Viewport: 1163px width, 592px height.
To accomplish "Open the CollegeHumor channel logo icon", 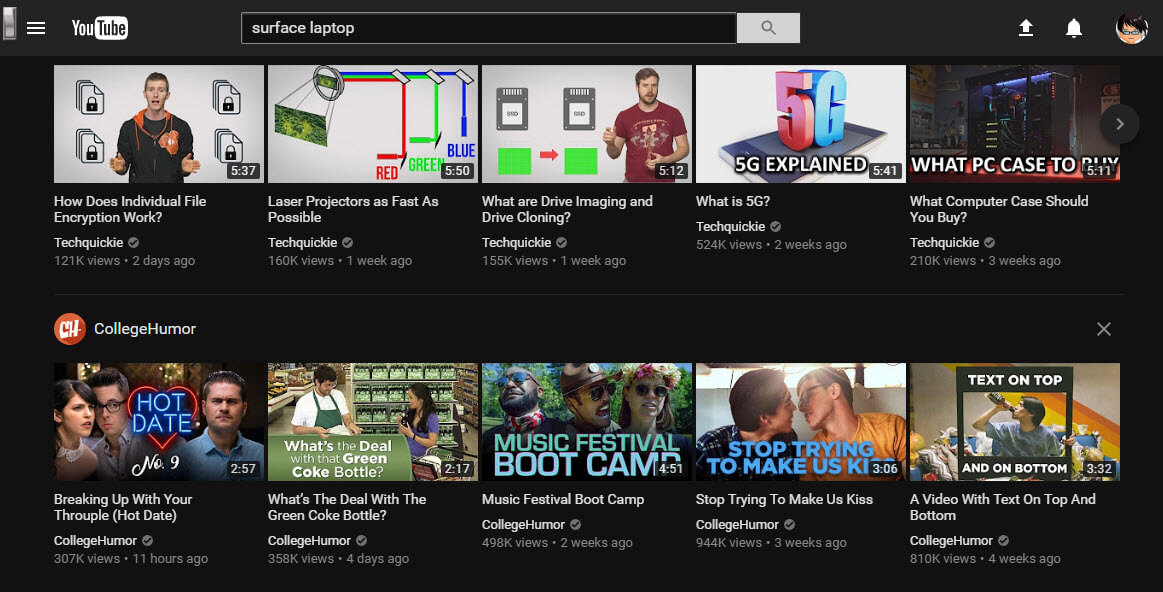I will click(x=70, y=329).
